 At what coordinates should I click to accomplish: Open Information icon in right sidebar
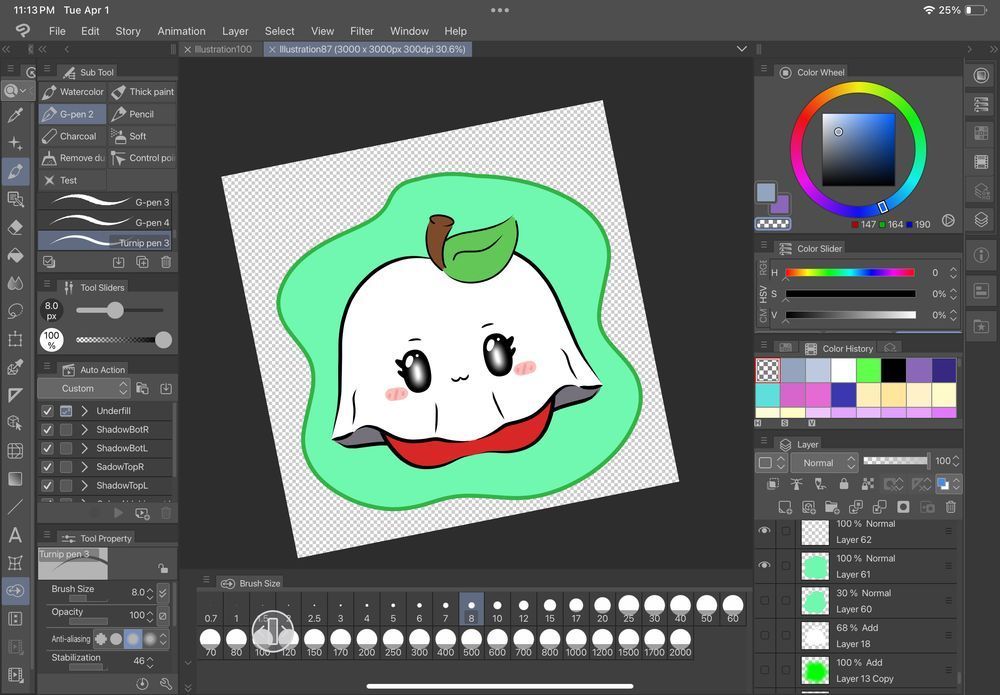click(981, 255)
